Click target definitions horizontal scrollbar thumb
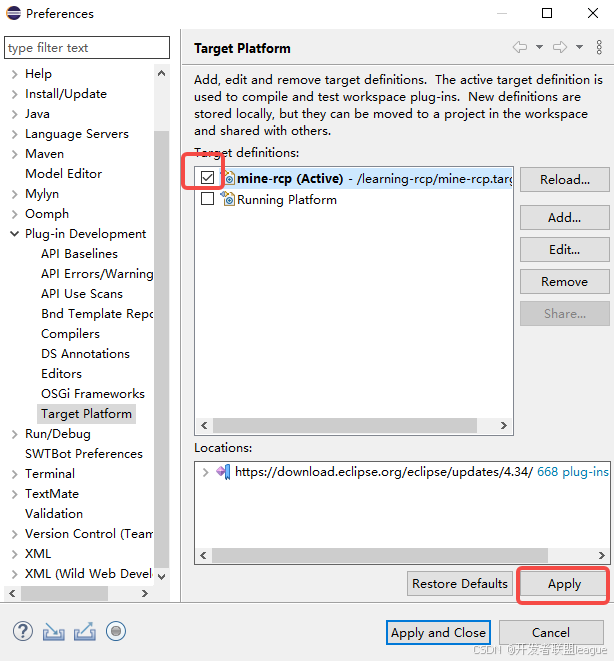The image size is (614, 661). click(x=345, y=425)
